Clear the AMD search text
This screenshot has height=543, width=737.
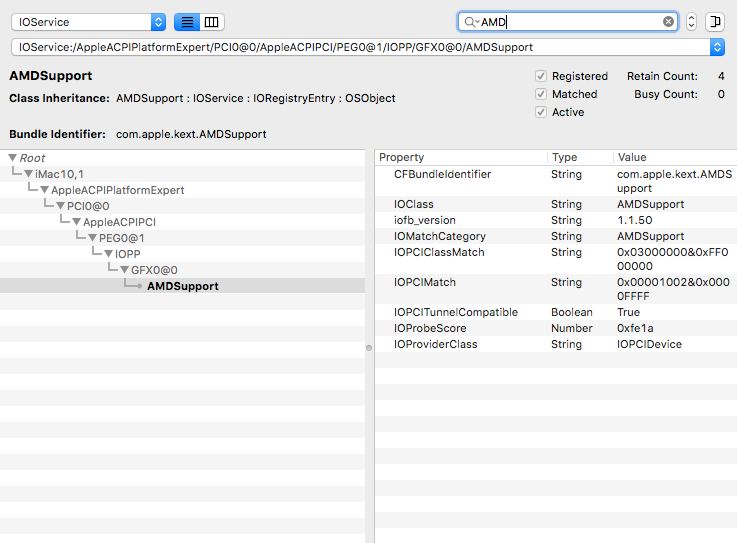click(x=668, y=22)
